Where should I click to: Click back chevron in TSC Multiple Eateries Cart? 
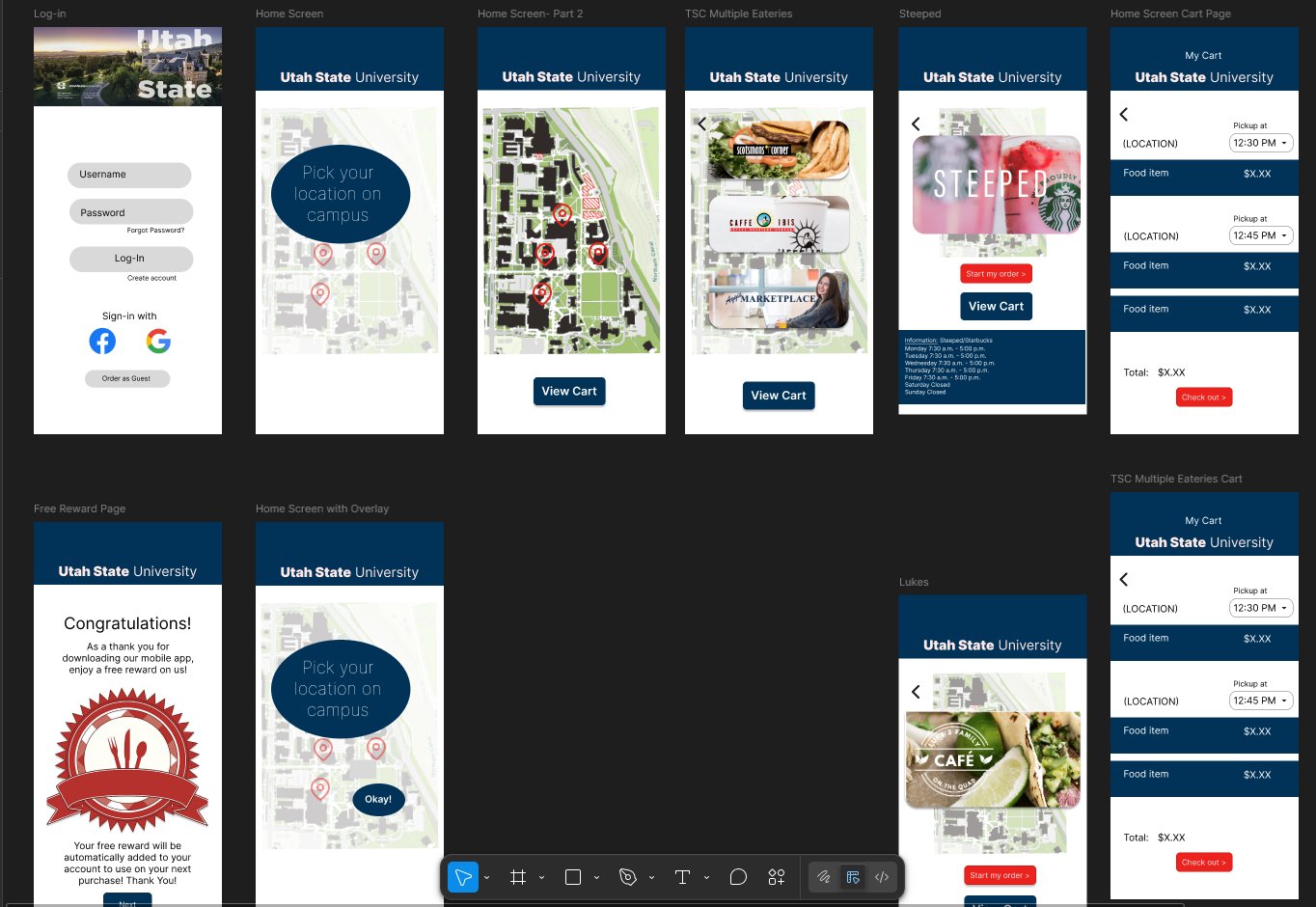(x=1123, y=579)
